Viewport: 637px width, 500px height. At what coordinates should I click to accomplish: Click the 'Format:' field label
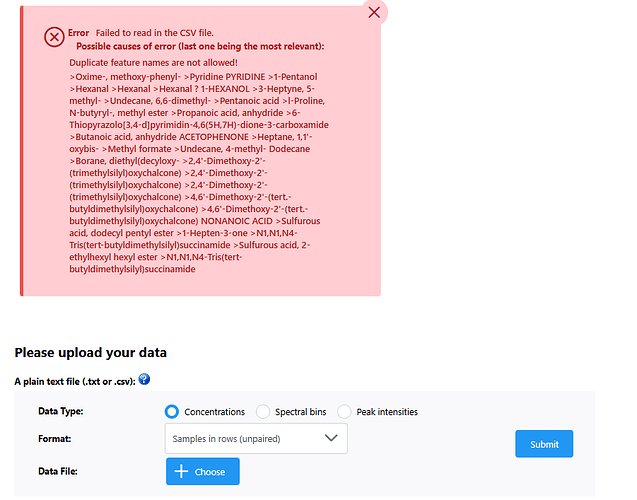tap(54, 439)
